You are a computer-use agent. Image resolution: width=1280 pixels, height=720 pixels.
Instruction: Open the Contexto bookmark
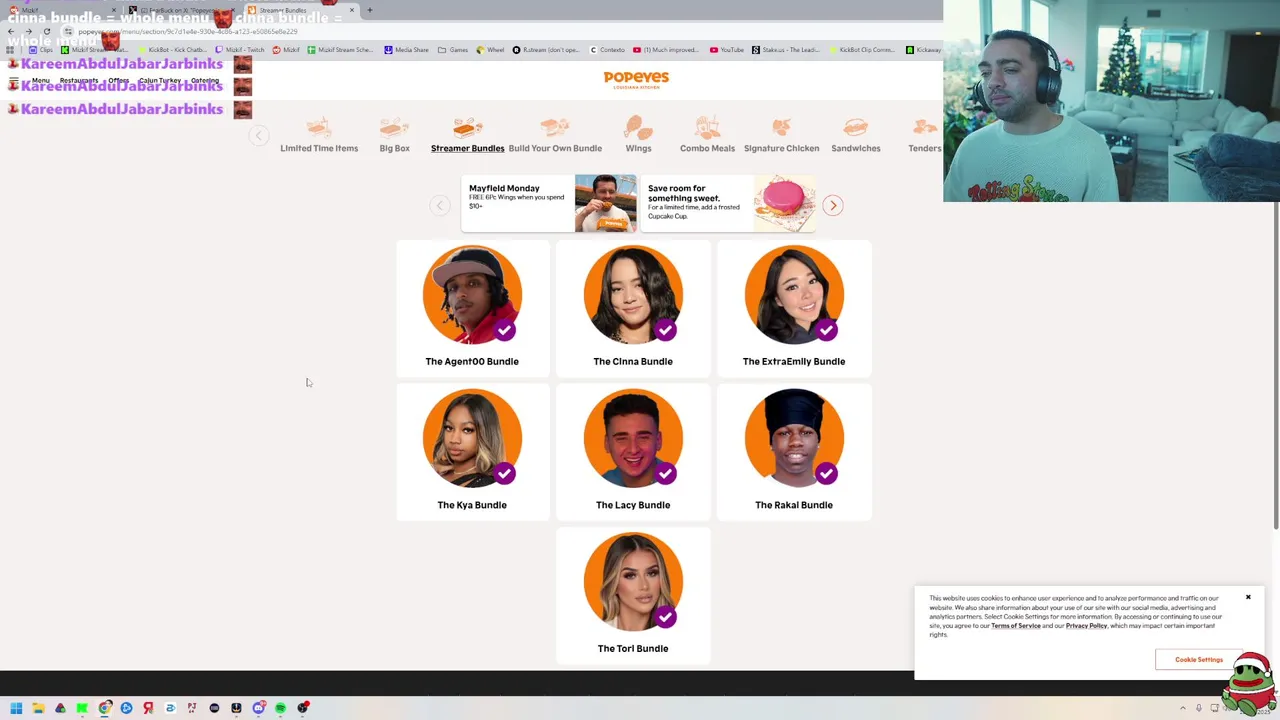pos(607,50)
